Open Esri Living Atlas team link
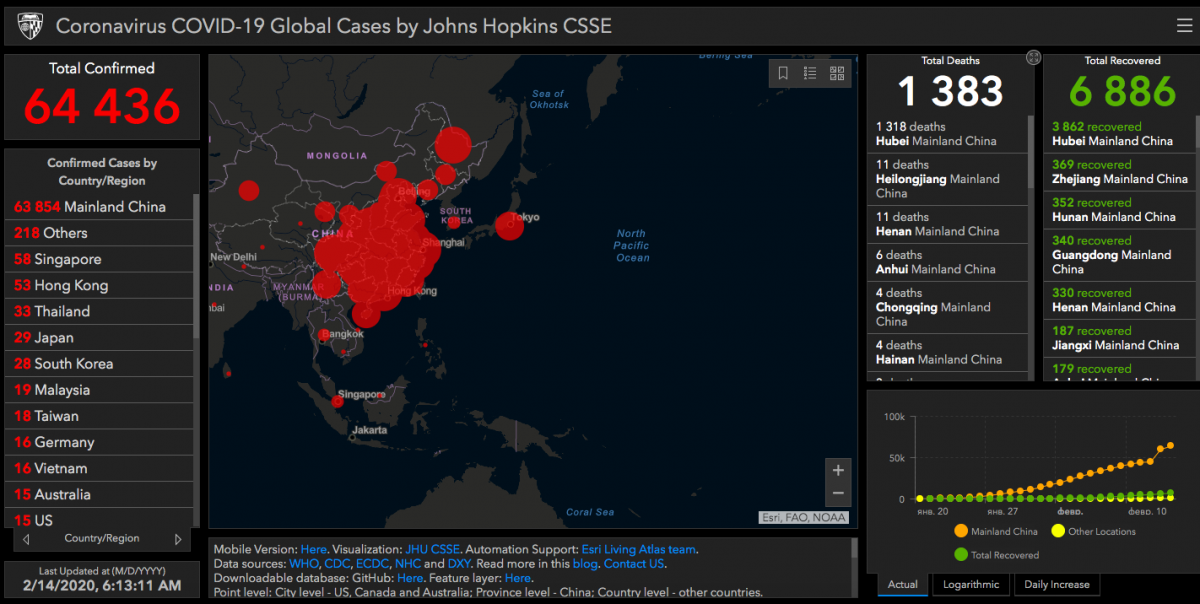This screenshot has height=604, width=1200. (639, 549)
